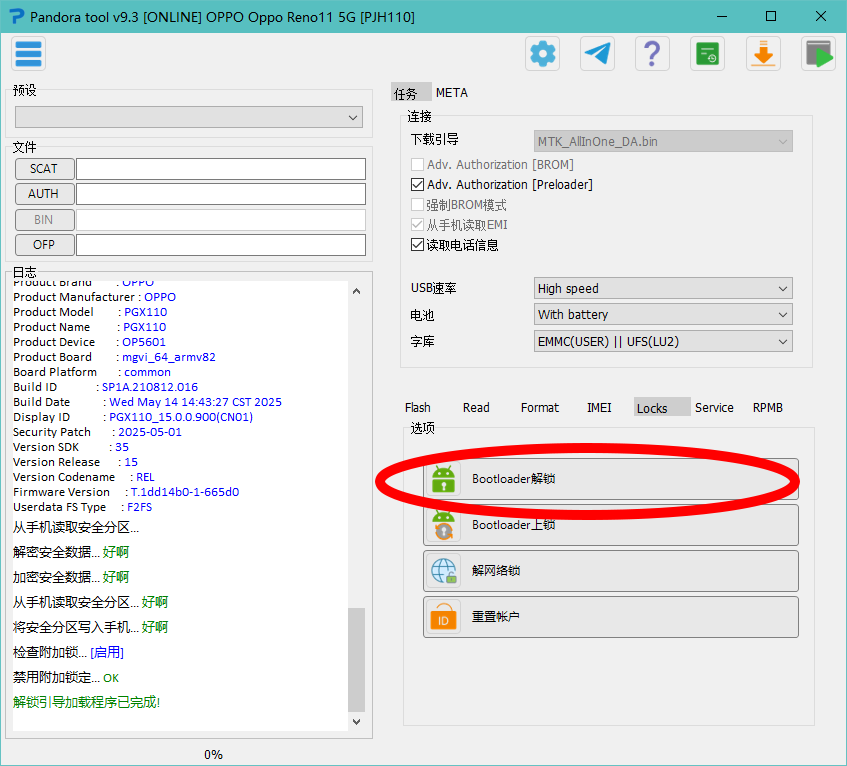Uncheck the 读取电话信息 checkbox

417,245
